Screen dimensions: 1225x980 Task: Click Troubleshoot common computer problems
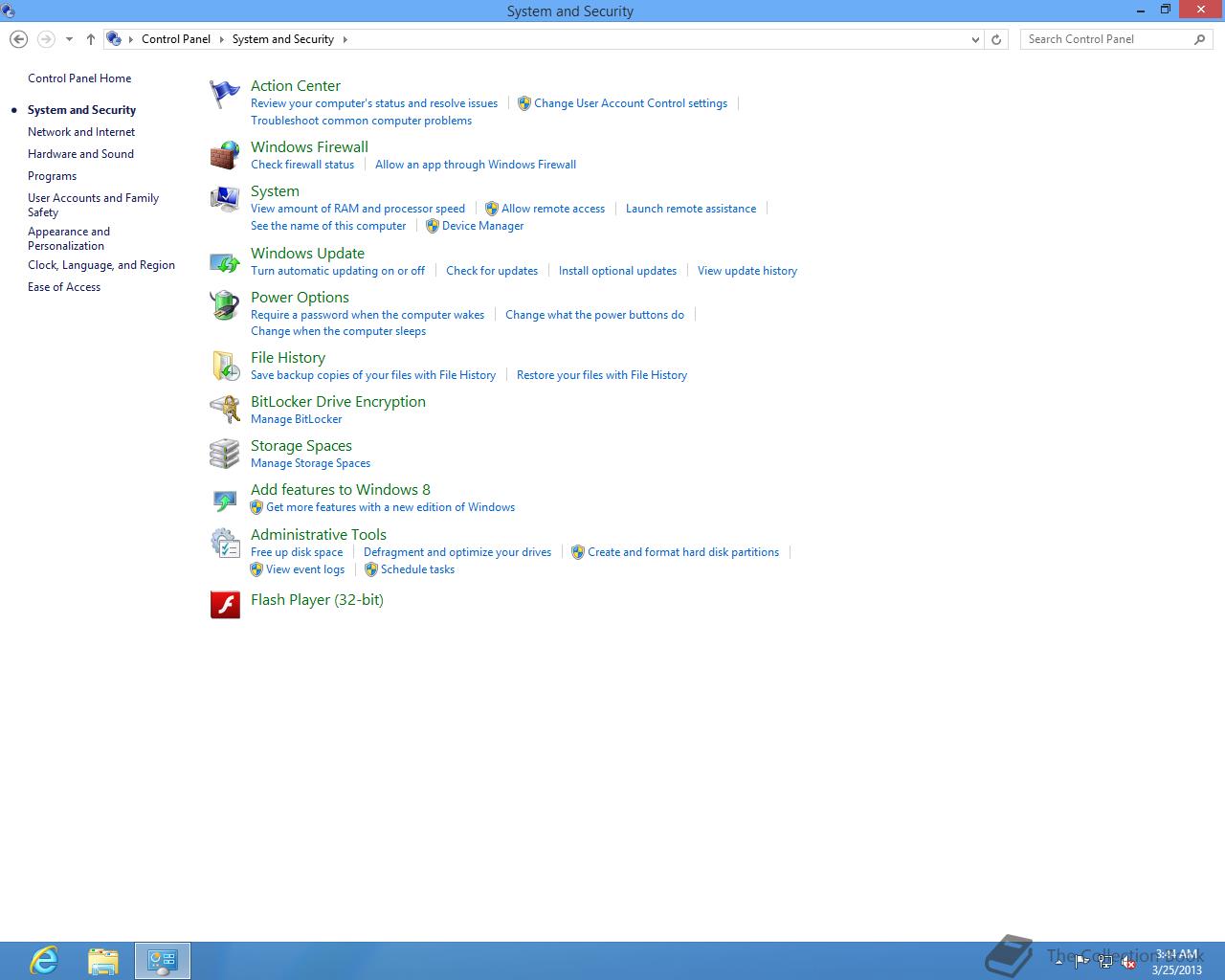(361, 121)
